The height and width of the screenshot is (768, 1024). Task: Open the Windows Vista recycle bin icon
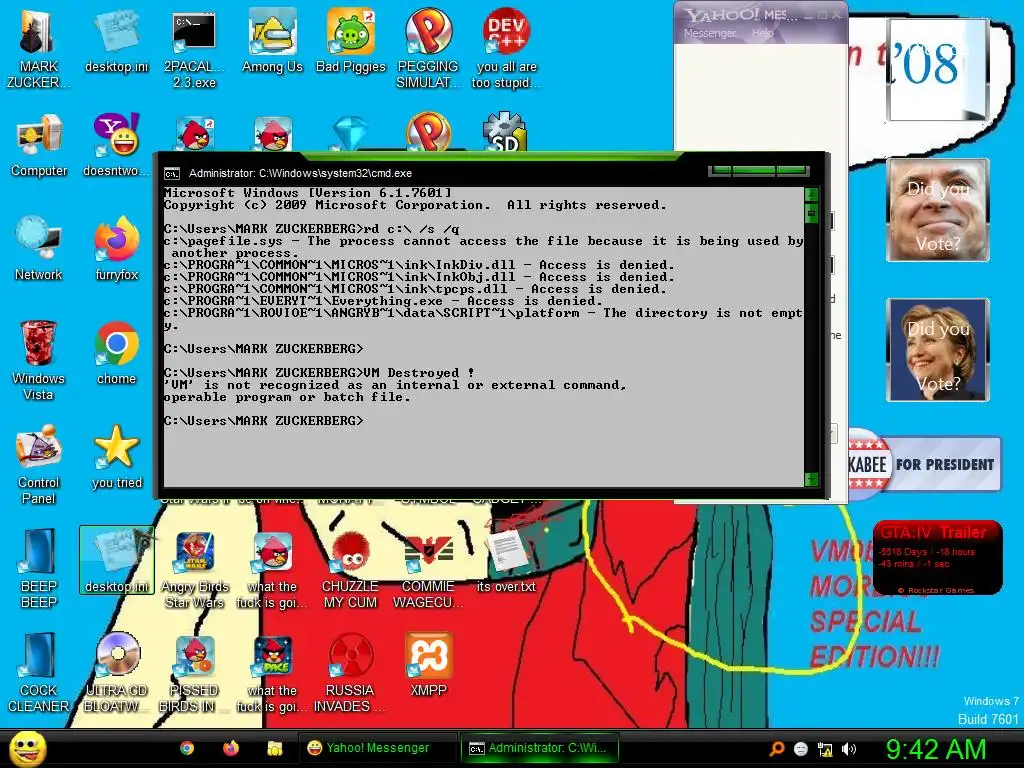[39, 360]
